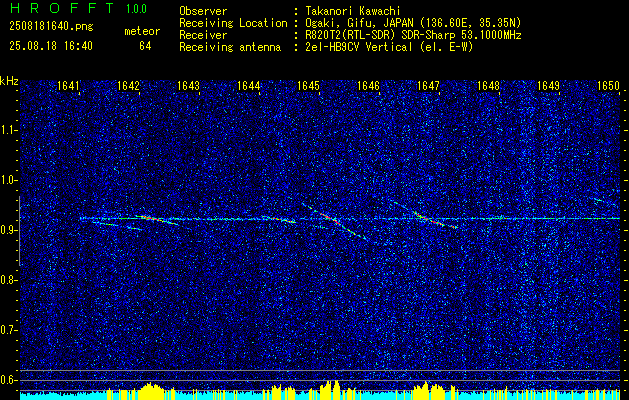629x400 pixels.
Task: Select the version number 1.0.0
Action: click(136, 8)
